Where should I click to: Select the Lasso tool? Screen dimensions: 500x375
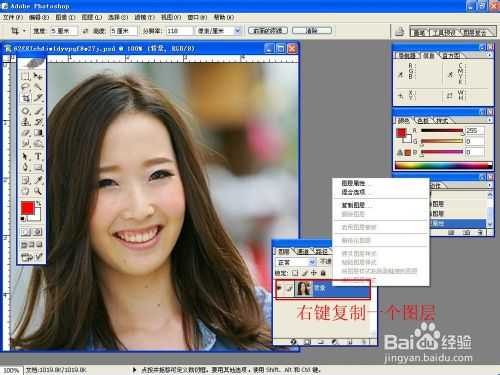[26, 87]
